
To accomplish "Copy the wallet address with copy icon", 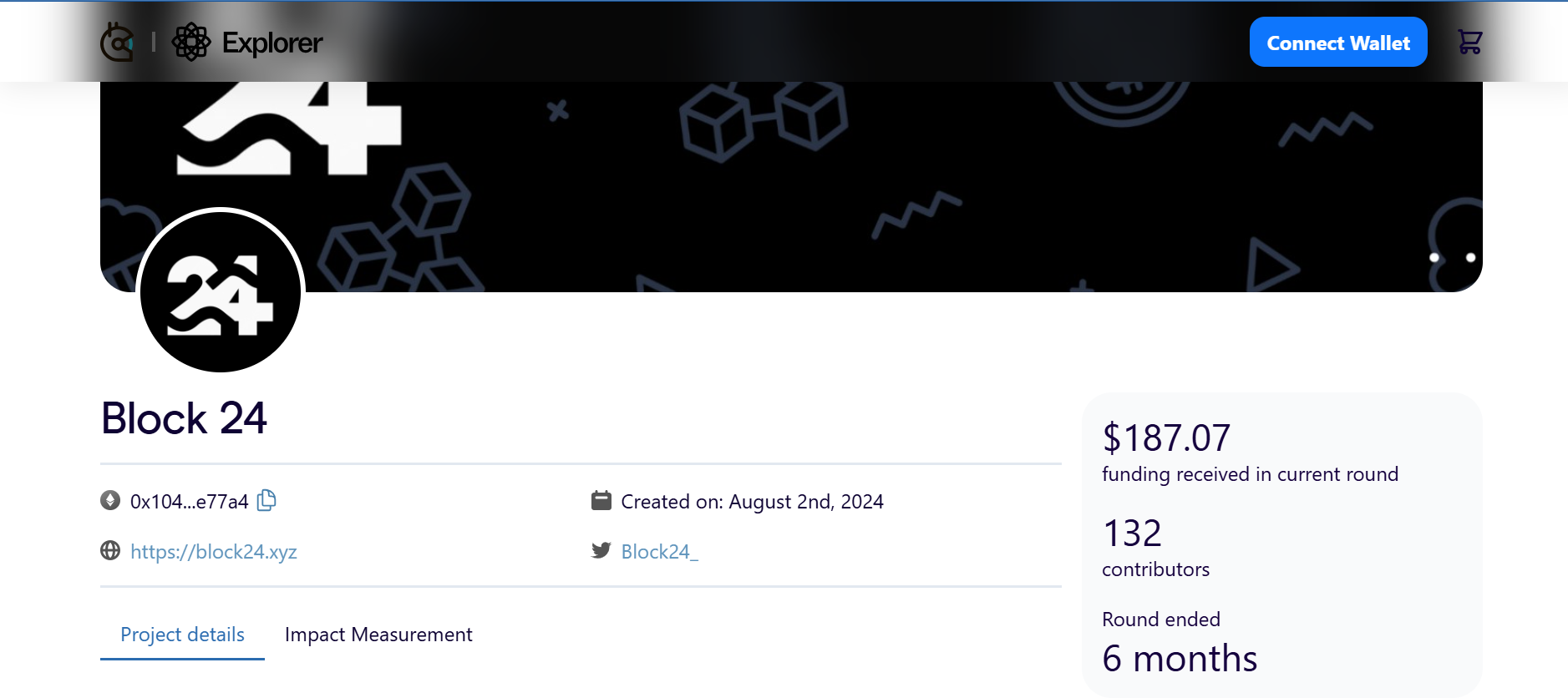I will pyautogui.click(x=266, y=500).
